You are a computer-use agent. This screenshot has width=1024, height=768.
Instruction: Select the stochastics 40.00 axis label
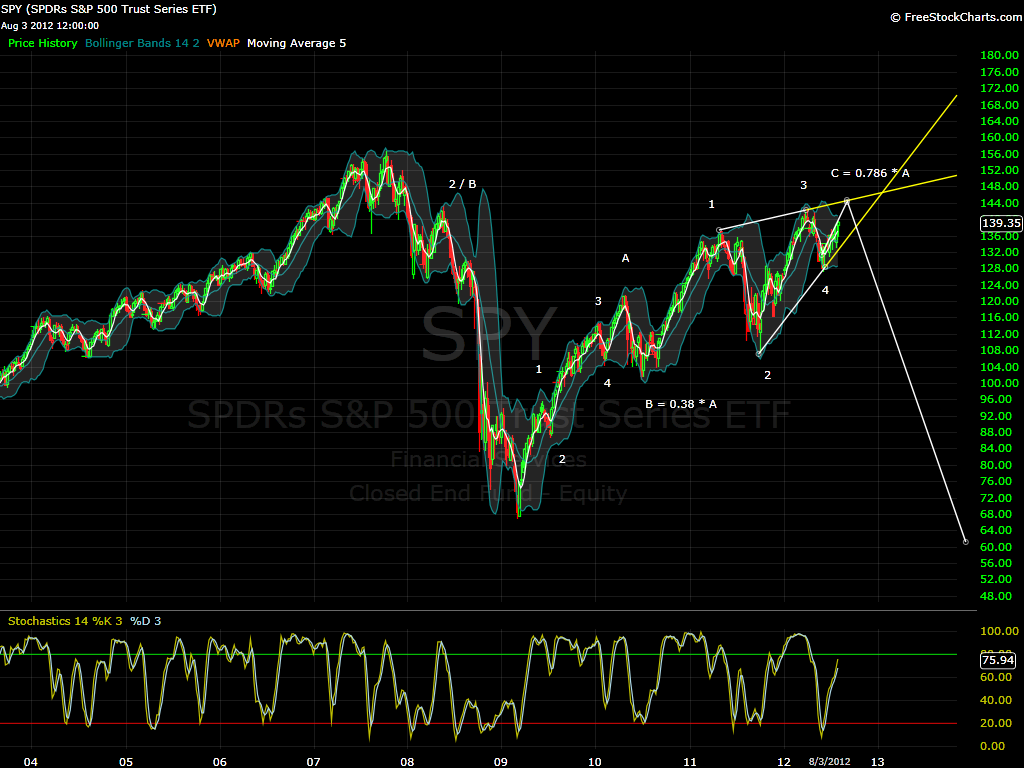click(x=996, y=700)
